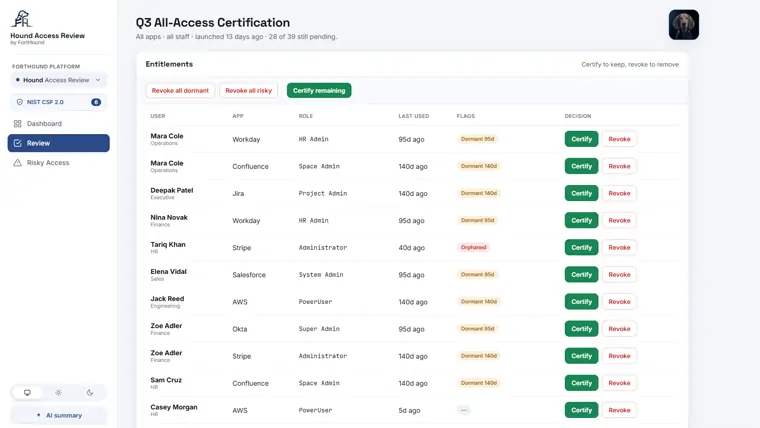Screen dimensions: 760x428
Task: Revoke Deepak Patel's Jira Project Admin
Action: (619, 193)
